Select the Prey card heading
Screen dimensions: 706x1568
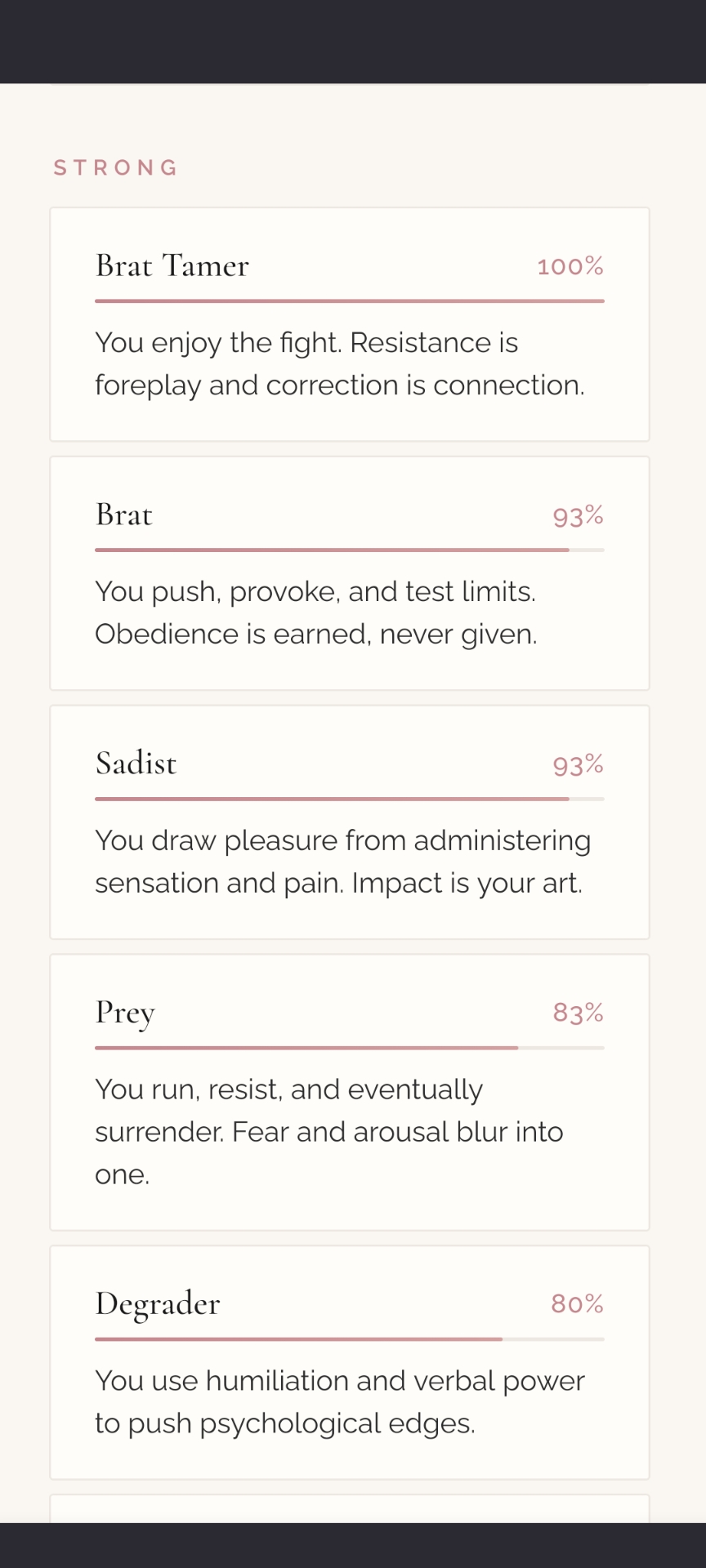[125, 1013]
